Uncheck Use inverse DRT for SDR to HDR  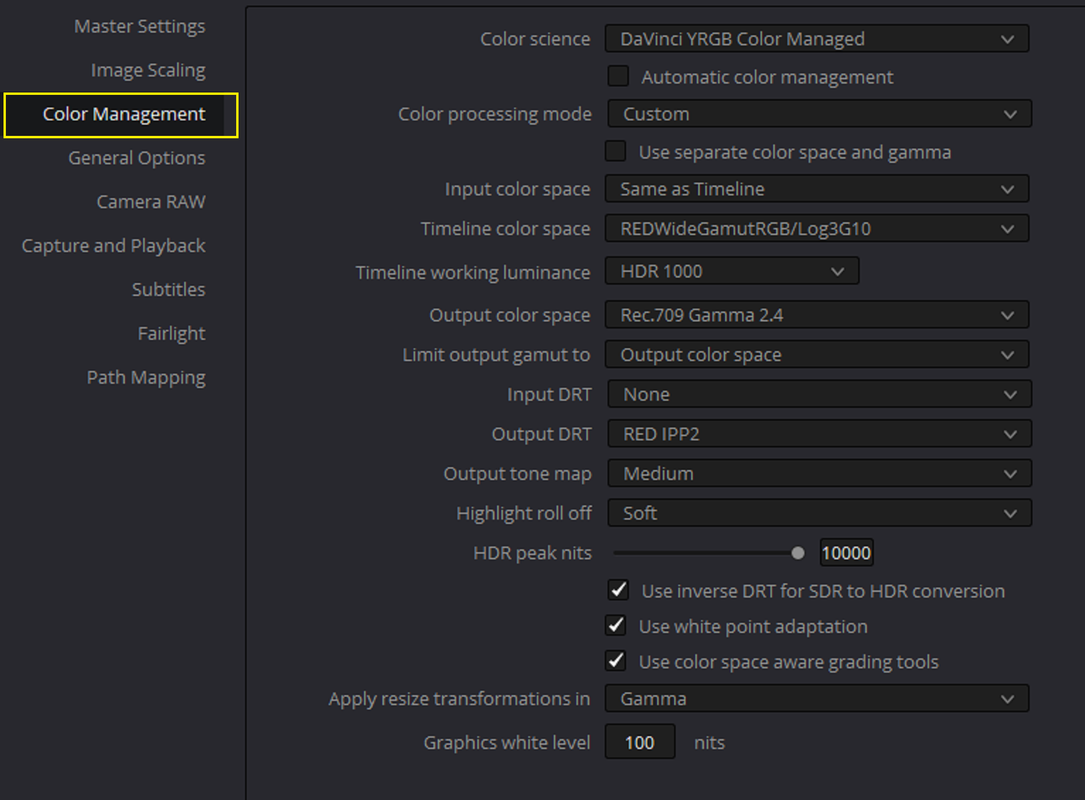618,590
